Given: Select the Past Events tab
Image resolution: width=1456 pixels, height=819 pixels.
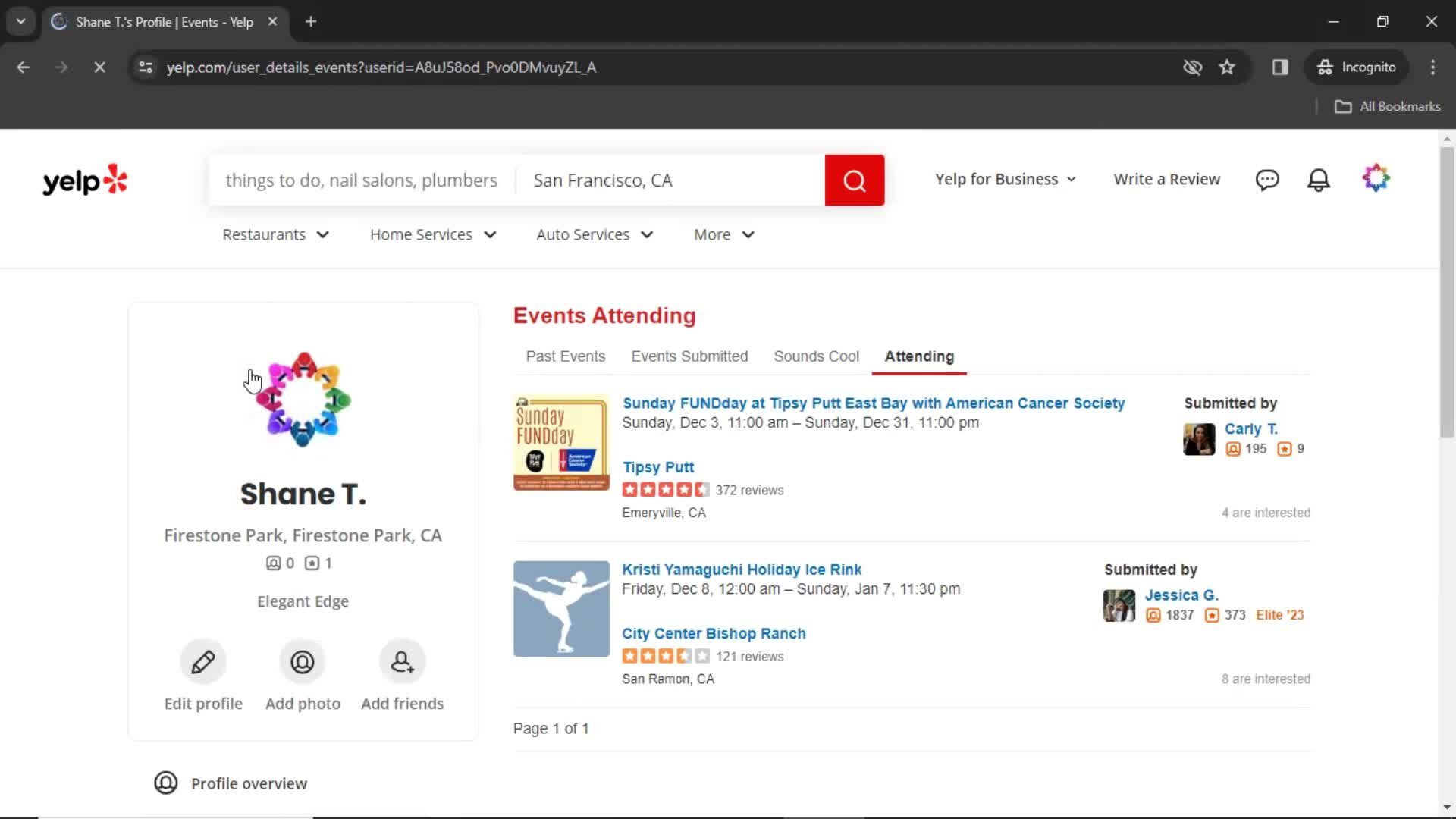Looking at the screenshot, I should [565, 356].
